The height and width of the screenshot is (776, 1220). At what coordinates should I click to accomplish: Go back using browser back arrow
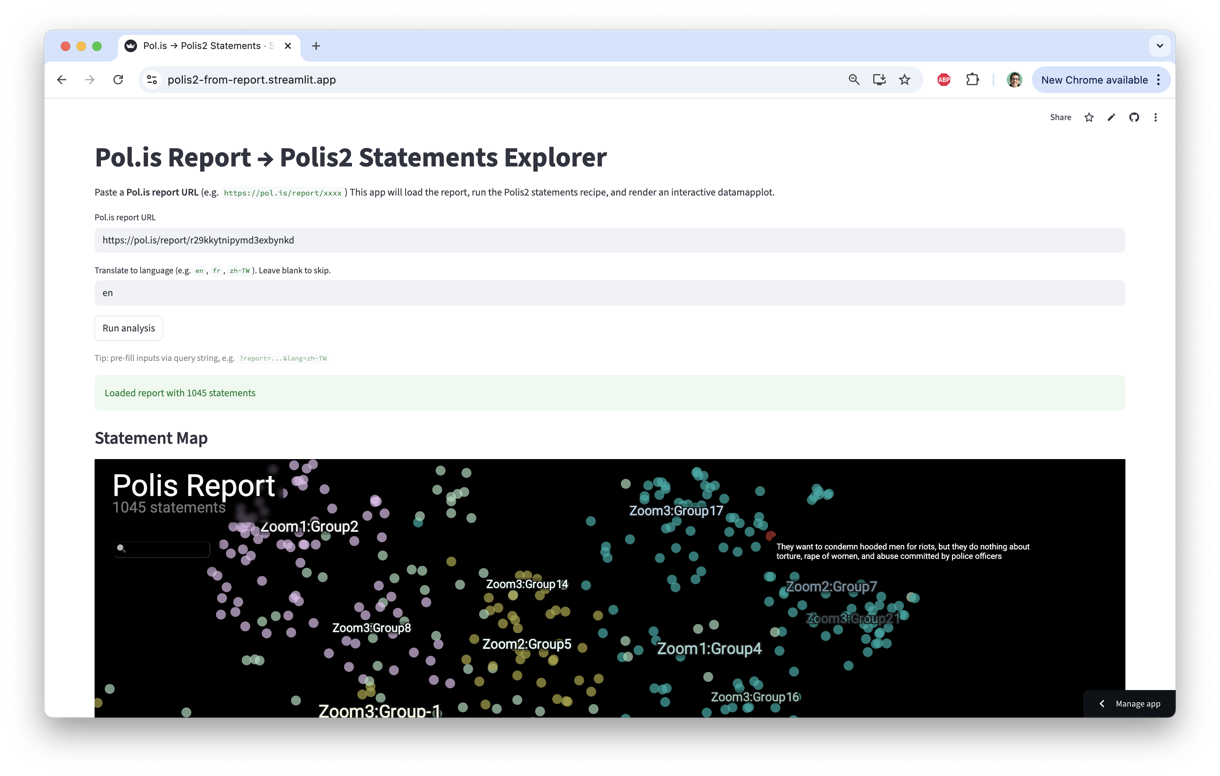point(62,80)
